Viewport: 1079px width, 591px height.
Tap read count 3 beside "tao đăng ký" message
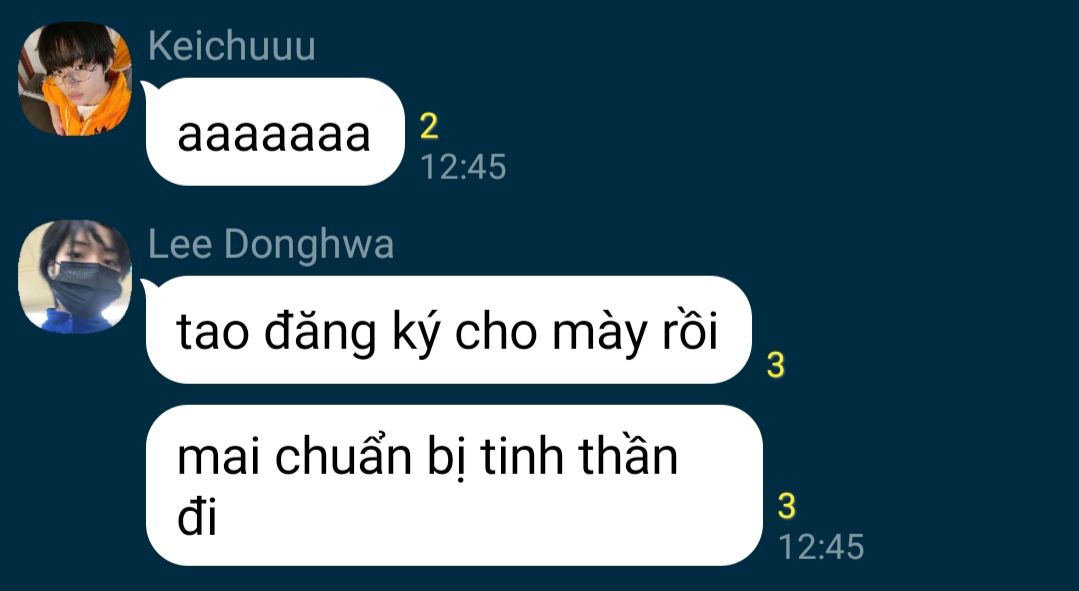point(776,365)
